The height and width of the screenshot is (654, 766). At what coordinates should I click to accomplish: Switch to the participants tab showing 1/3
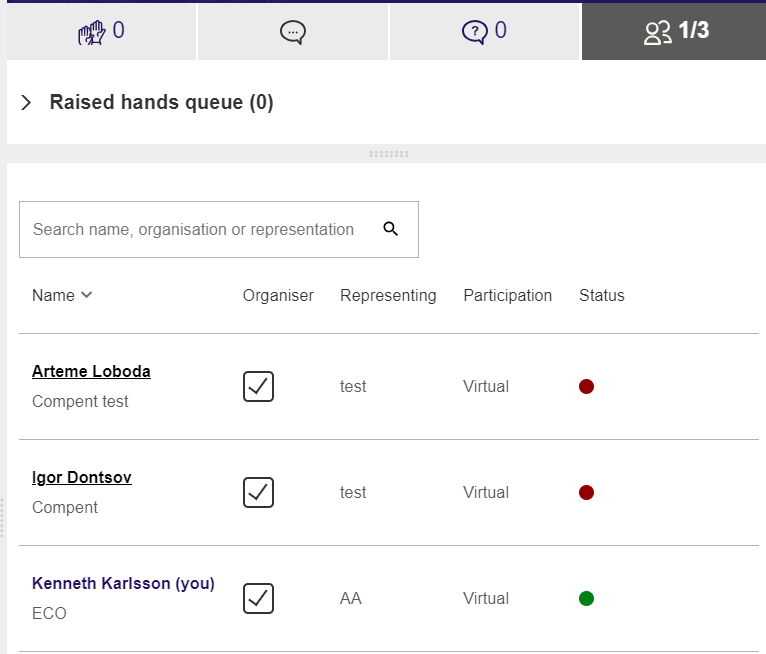pos(674,32)
